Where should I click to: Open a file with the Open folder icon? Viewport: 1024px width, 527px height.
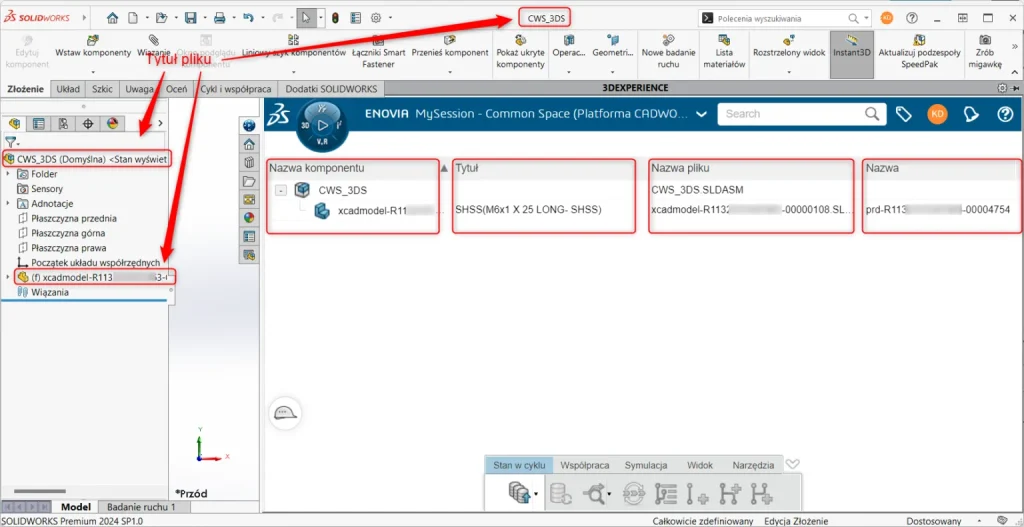161,18
